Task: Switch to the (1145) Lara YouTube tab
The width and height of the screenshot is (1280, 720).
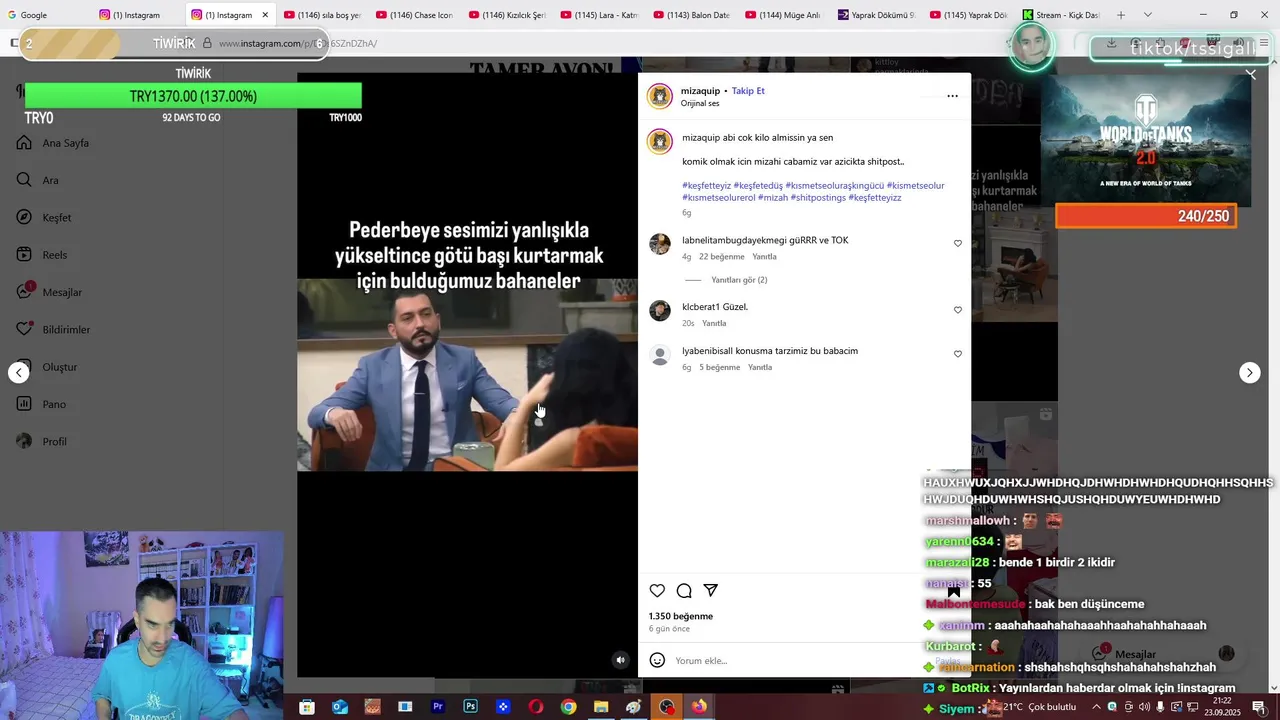Action: click(x=598, y=15)
